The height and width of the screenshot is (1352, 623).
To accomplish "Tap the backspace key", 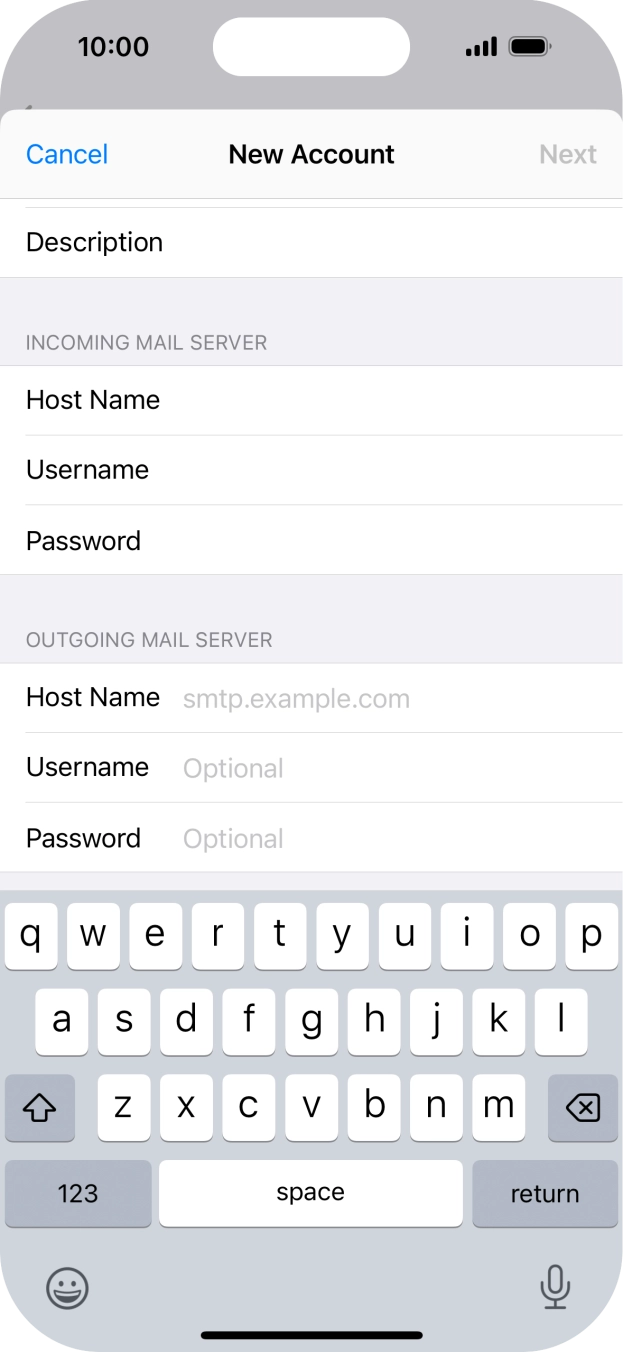I will tap(583, 1108).
